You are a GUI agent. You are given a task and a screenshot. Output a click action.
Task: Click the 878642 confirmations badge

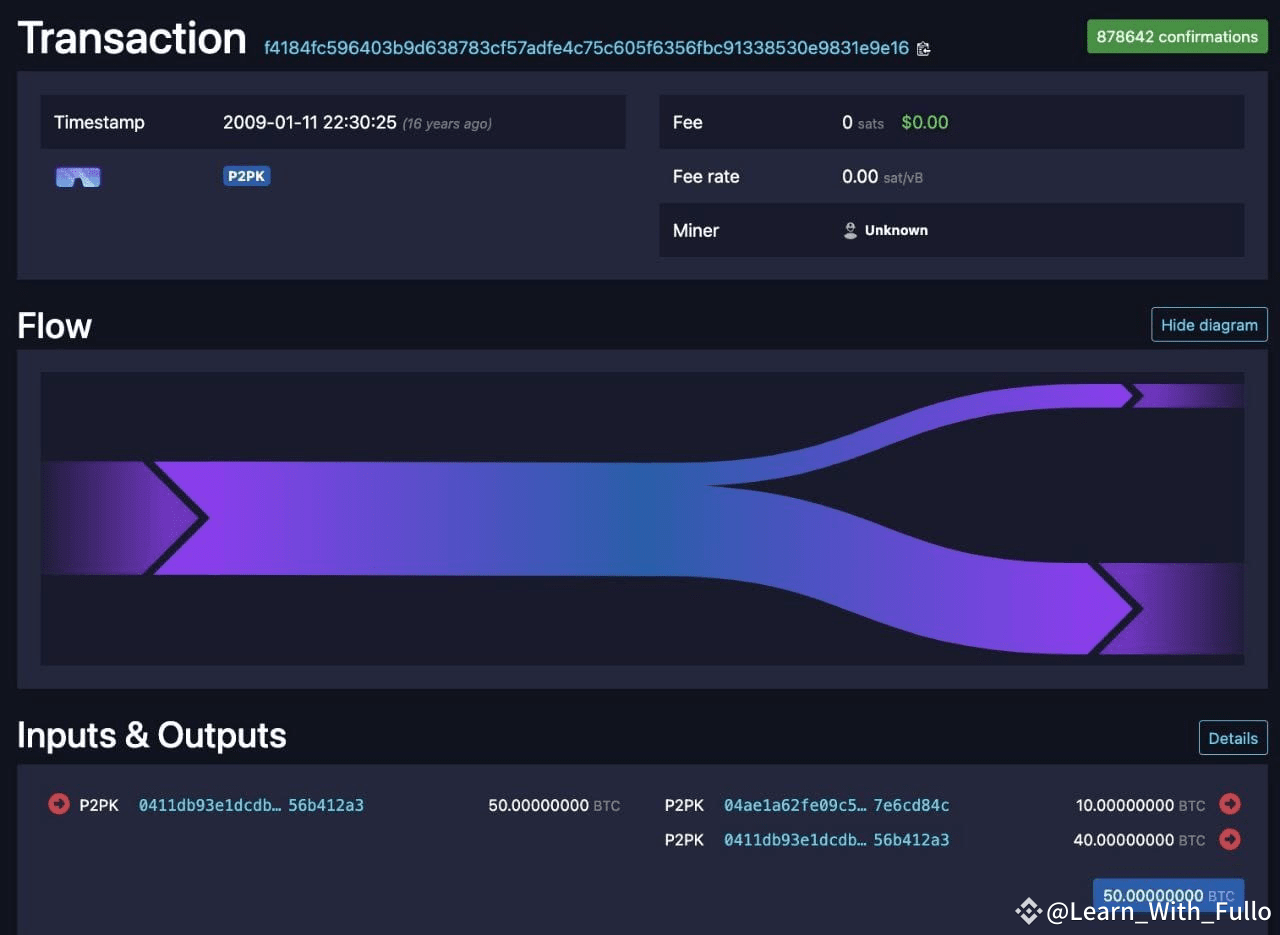click(1177, 36)
